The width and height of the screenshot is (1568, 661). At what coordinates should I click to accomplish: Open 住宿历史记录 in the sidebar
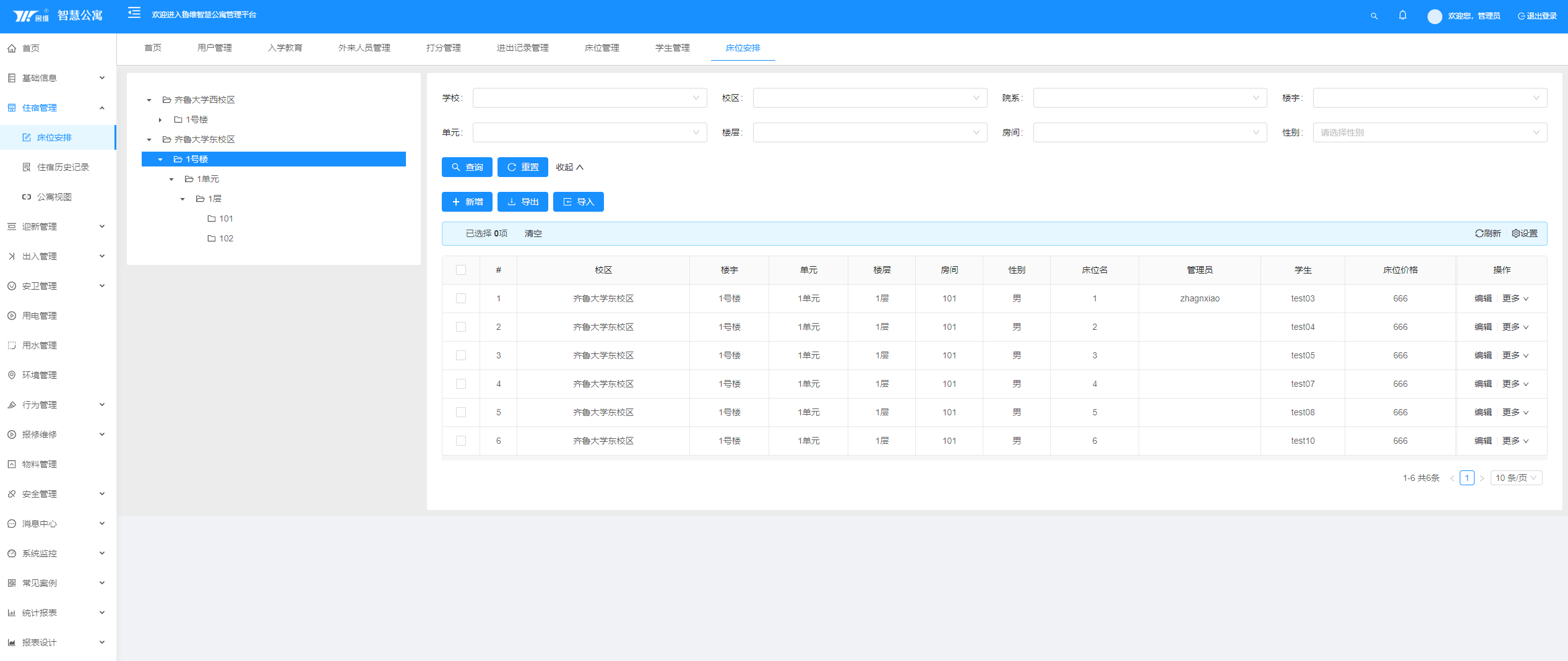point(62,167)
